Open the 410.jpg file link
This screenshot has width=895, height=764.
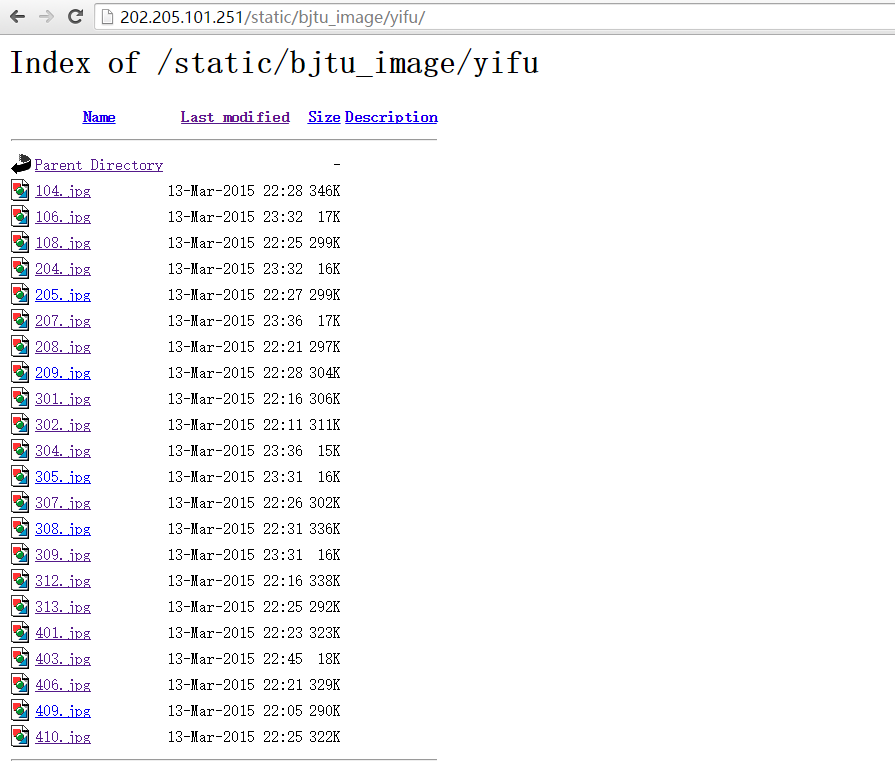tap(63, 737)
